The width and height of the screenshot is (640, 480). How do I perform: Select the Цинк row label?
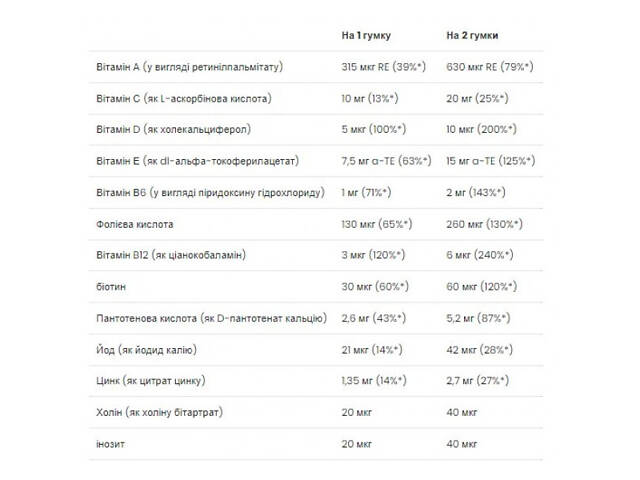pyautogui.click(x=149, y=381)
